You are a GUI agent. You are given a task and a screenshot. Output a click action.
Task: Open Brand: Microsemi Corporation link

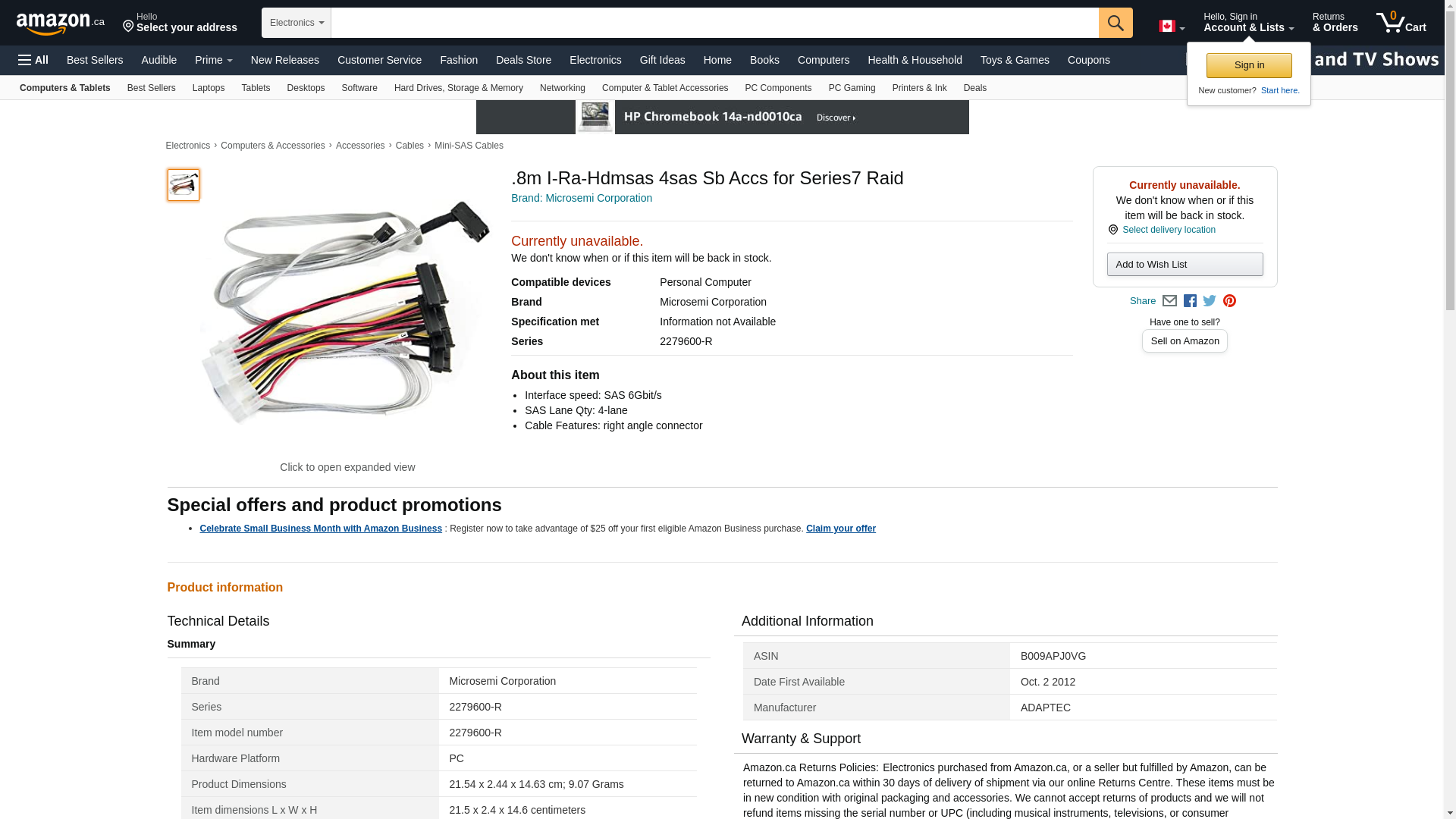[582, 198]
